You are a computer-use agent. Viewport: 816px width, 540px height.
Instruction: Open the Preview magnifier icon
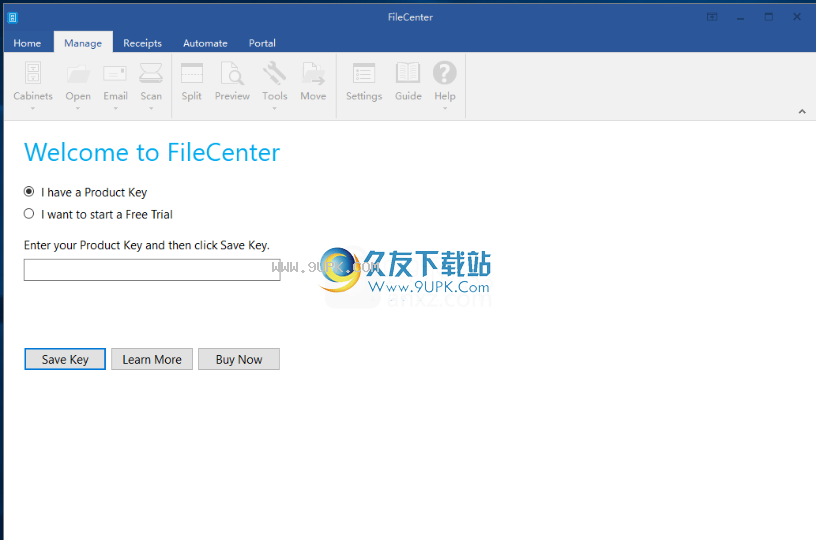pyautogui.click(x=232, y=73)
